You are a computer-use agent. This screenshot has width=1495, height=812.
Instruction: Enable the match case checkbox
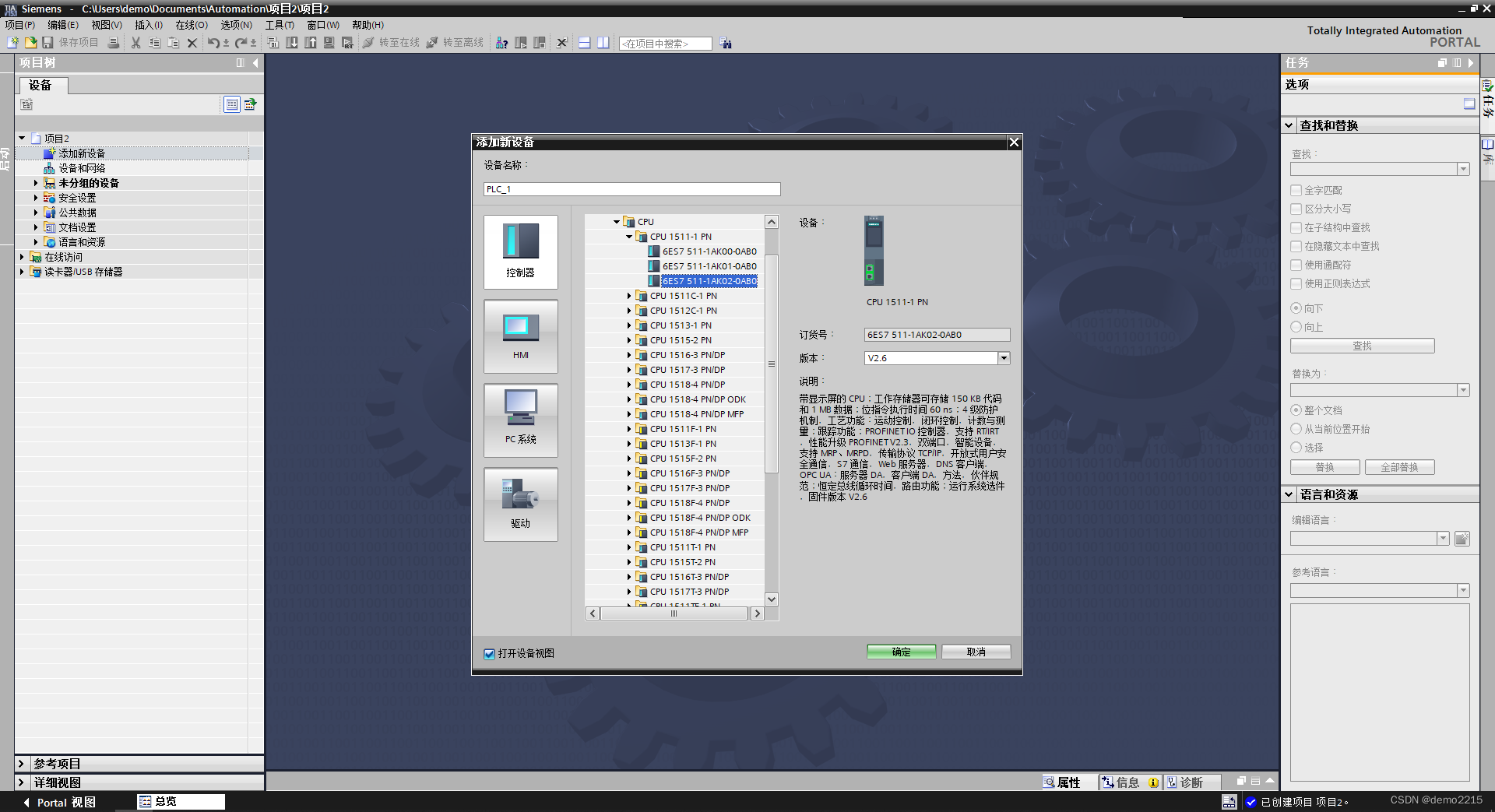pyautogui.click(x=1296, y=209)
